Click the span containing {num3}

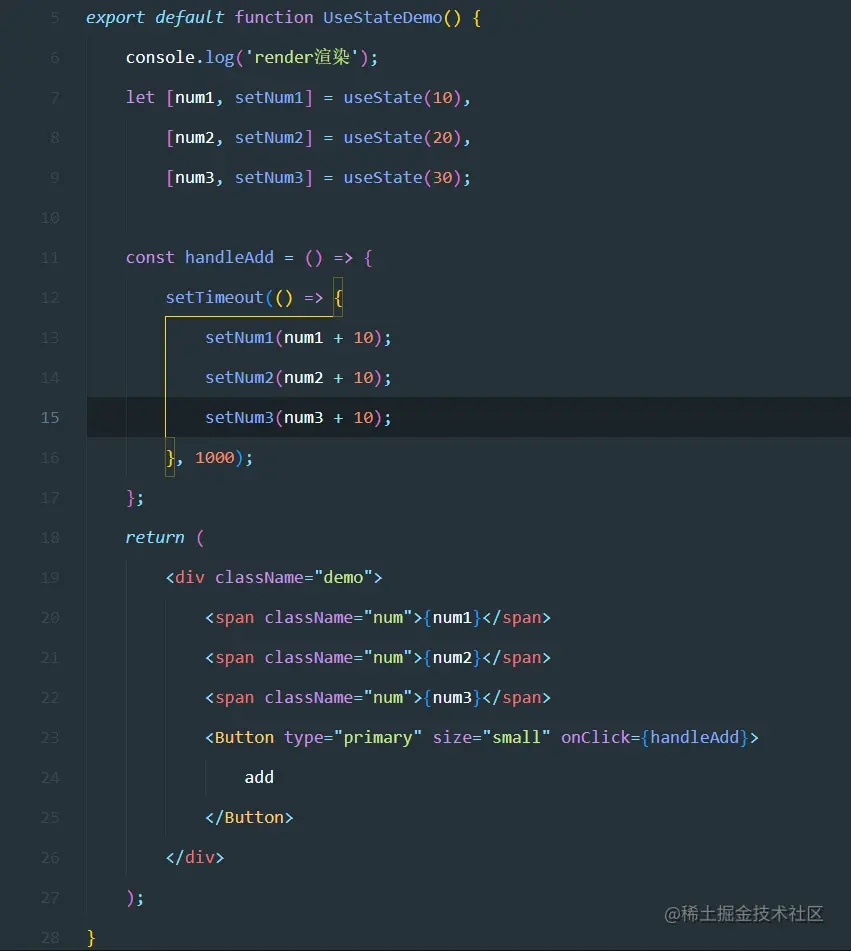pyautogui.click(x=378, y=697)
